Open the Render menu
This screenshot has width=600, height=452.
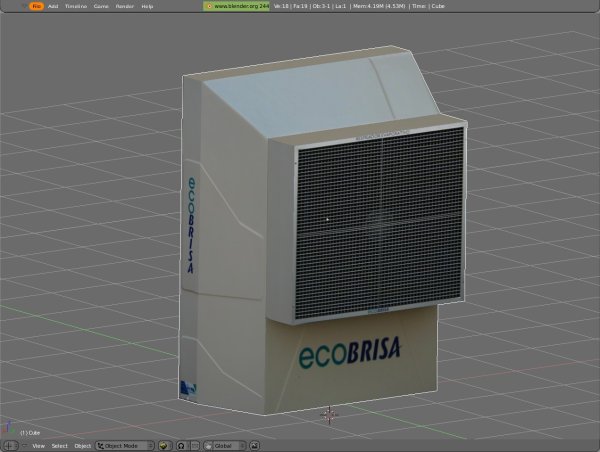point(125,6)
